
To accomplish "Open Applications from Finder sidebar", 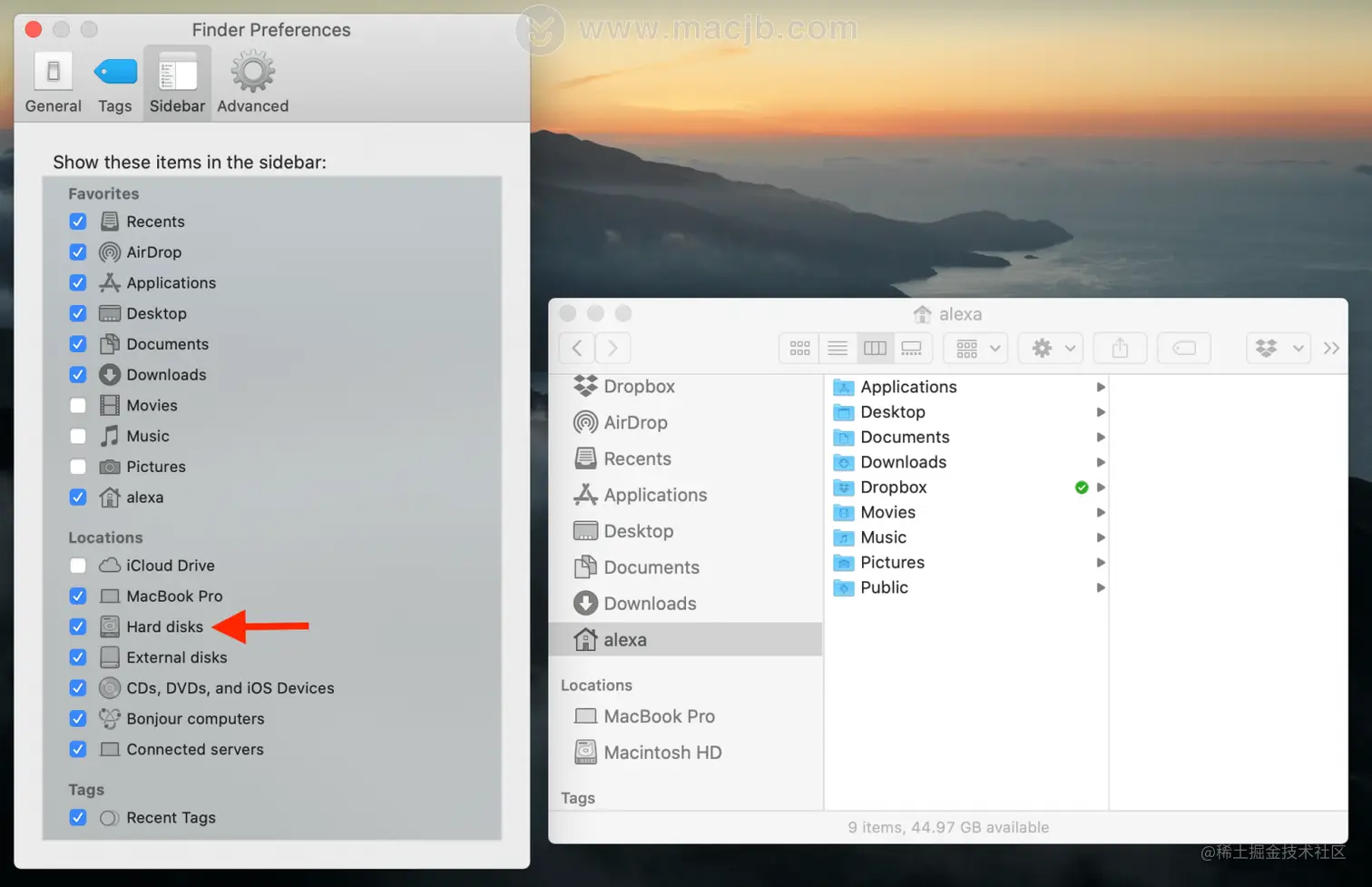I will pyautogui.click(x=687, y=496).
